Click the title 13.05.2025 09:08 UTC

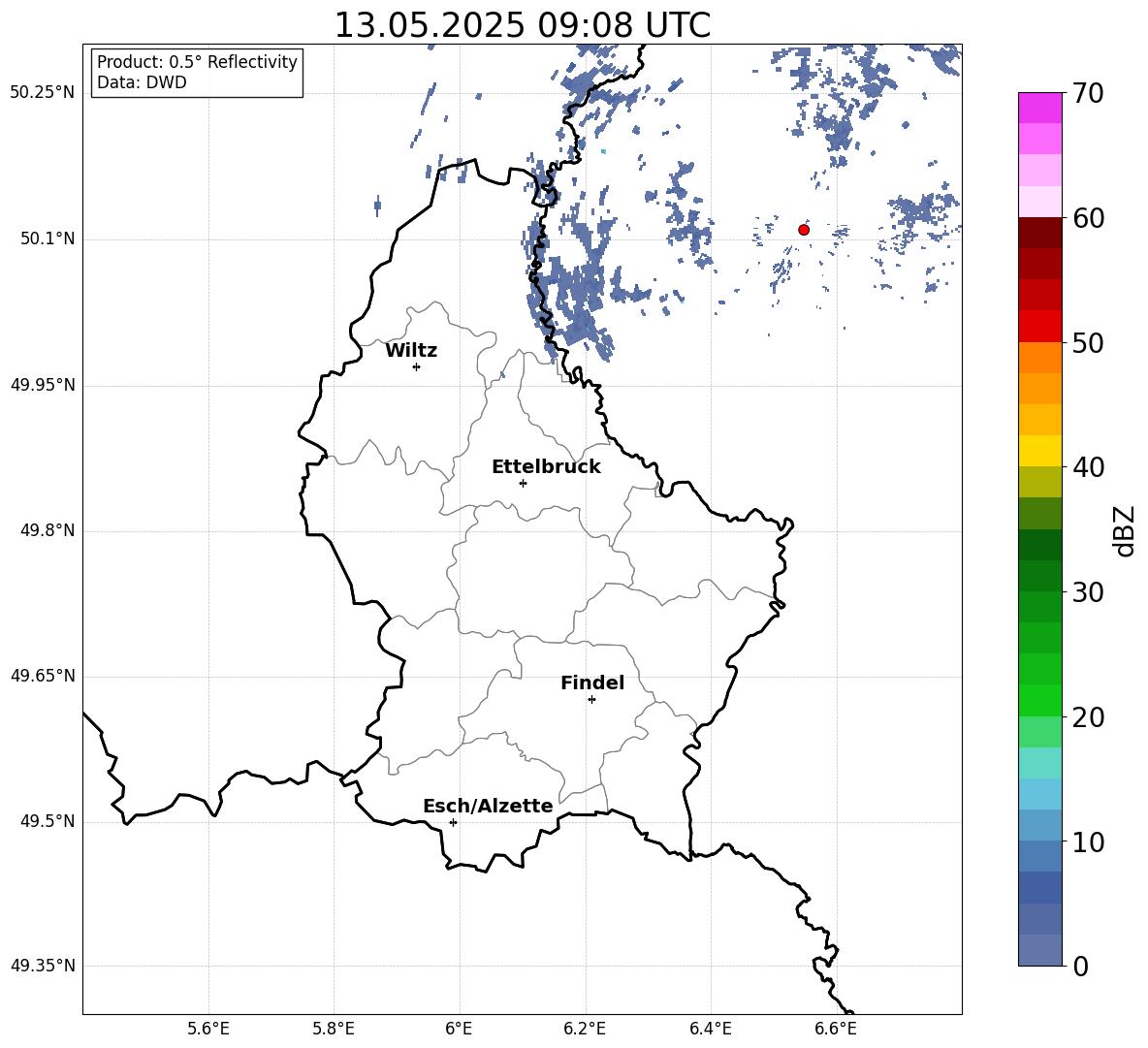522,25
